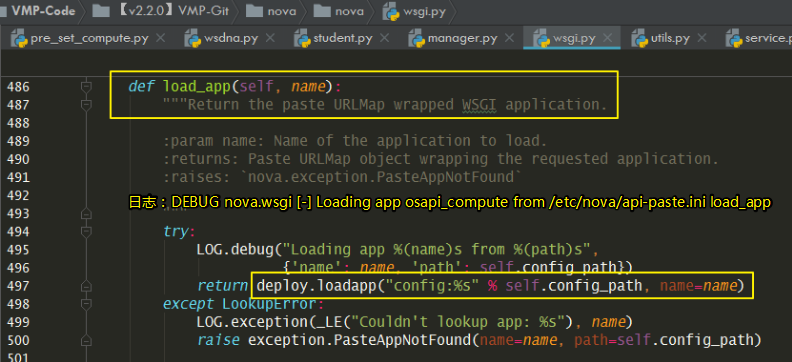This screenshot has width=792, height=362.
Task: Collapse the try block at line 494
Action: 86,232
